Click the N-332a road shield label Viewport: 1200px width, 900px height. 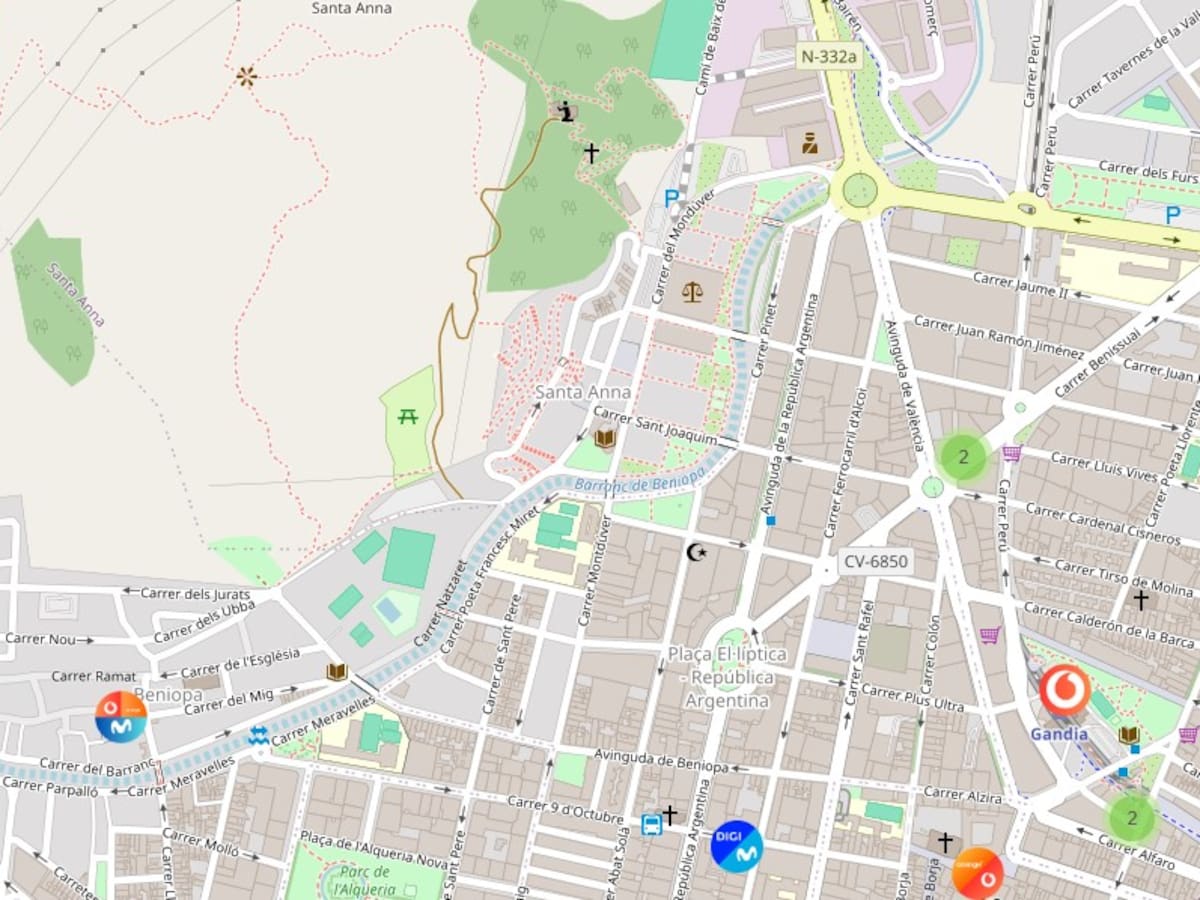pos(829,57)
